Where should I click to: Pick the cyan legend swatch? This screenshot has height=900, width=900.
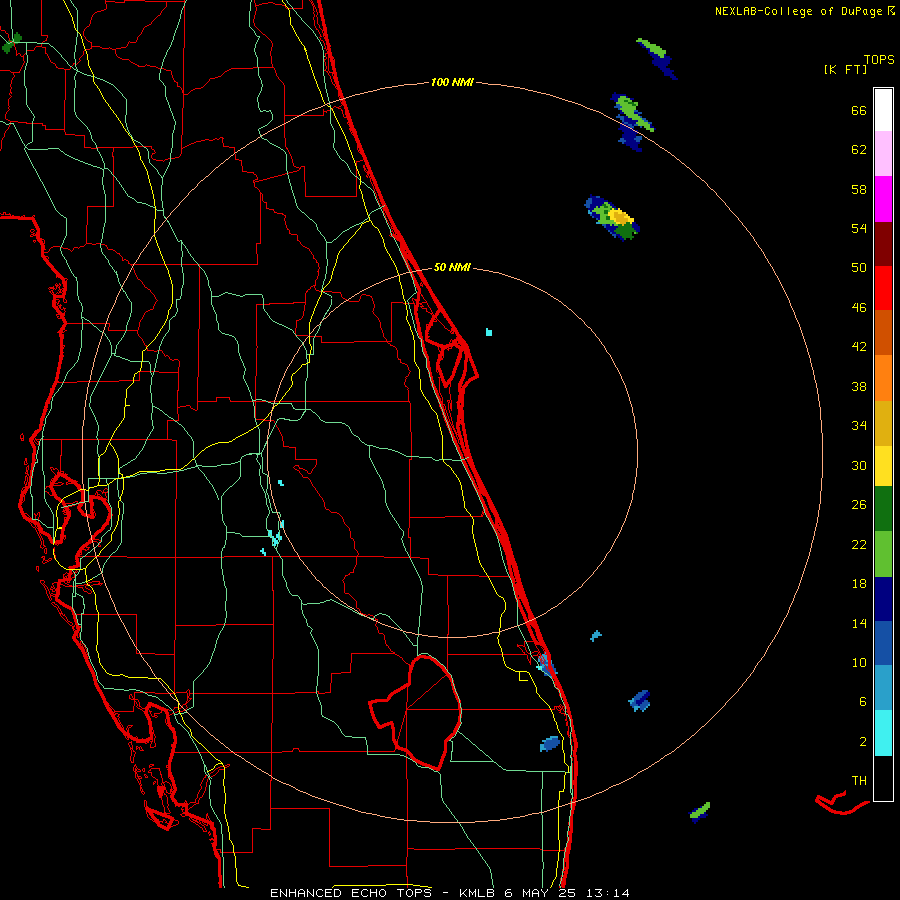point(883,733)
